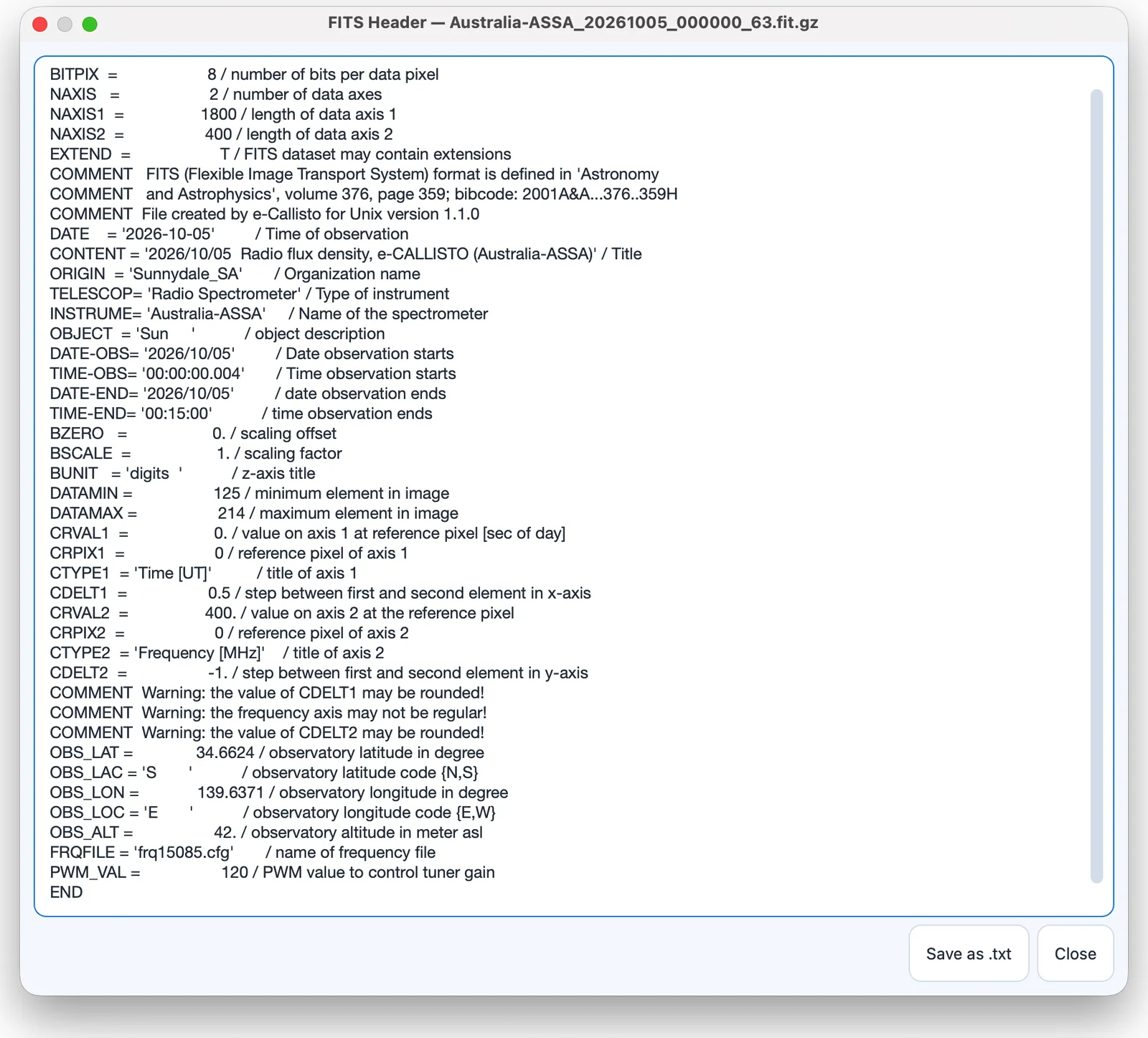
Task: Select the NAXIS2 = 400 line
Action: point(221,134)
